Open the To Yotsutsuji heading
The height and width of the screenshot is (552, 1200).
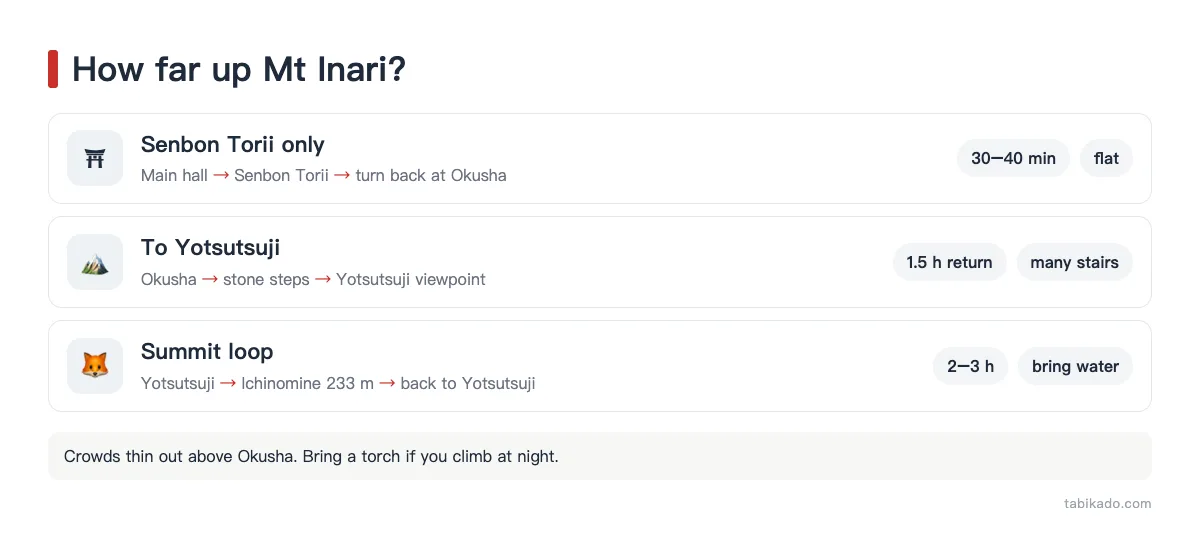[210, 248]
